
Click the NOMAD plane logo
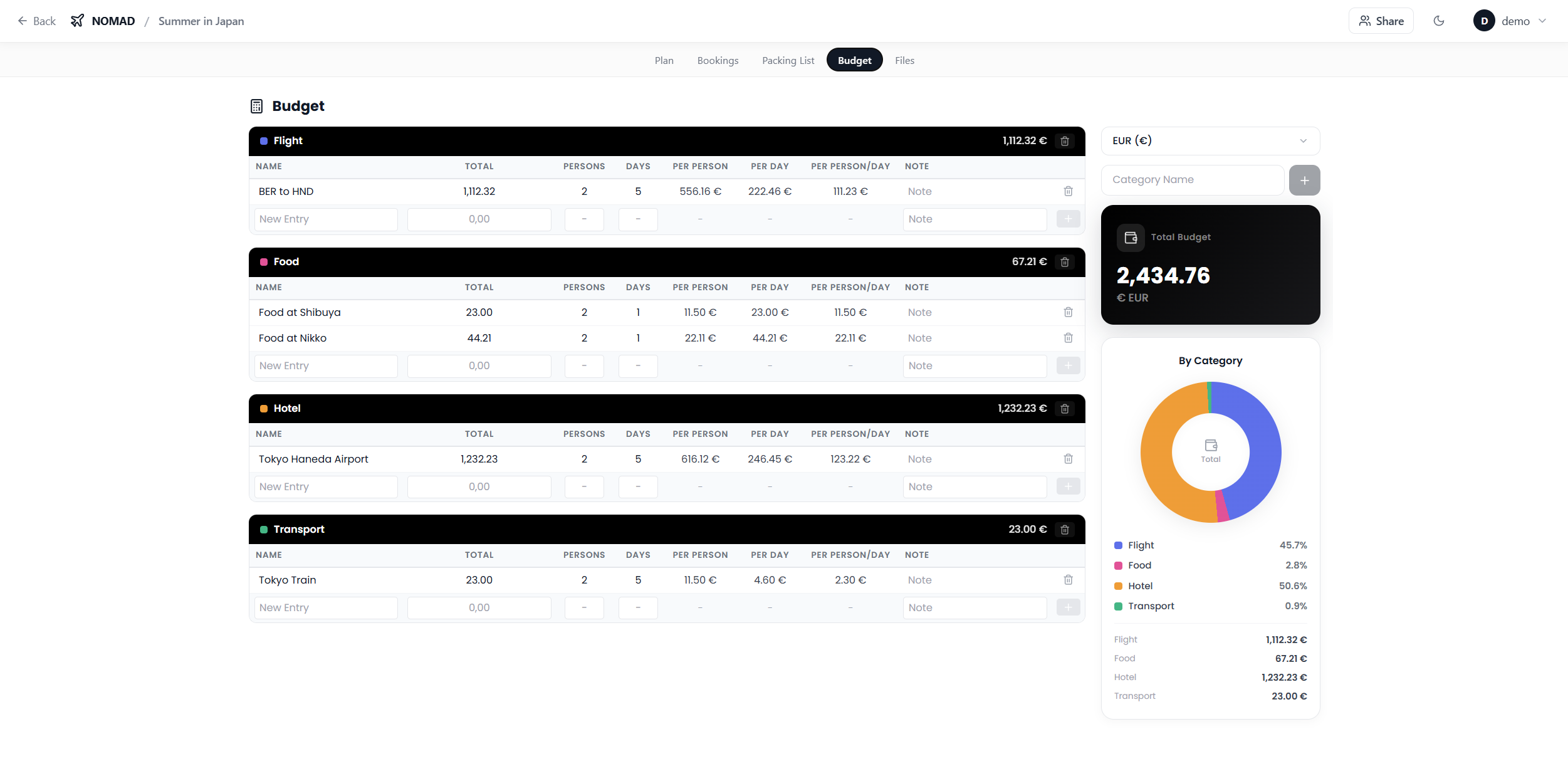(77, 21)
